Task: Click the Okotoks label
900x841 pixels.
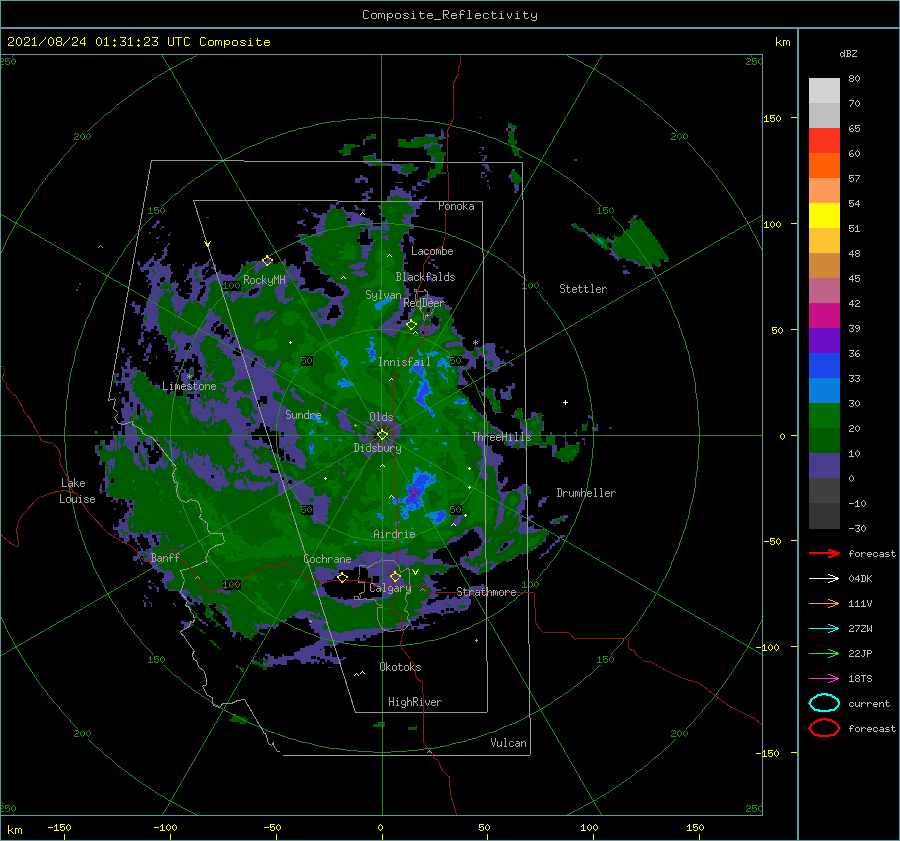Action: 400,667
